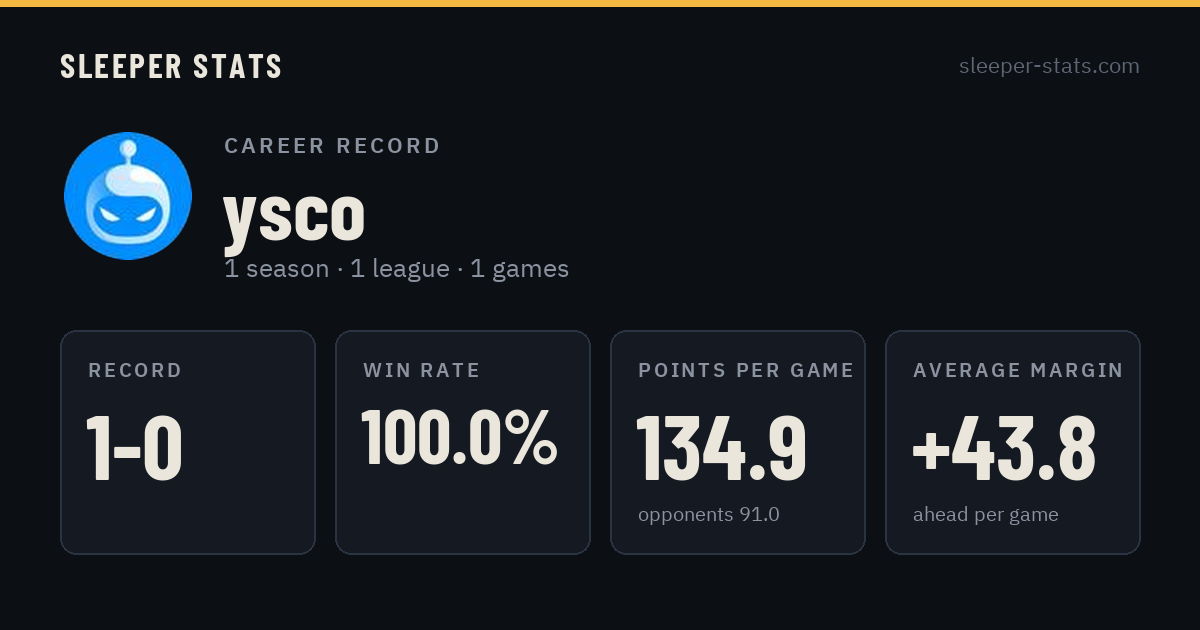Click the SLEEPER STATS logo text
Viewport: 1200px width, 630px height.
coord(171,66)
